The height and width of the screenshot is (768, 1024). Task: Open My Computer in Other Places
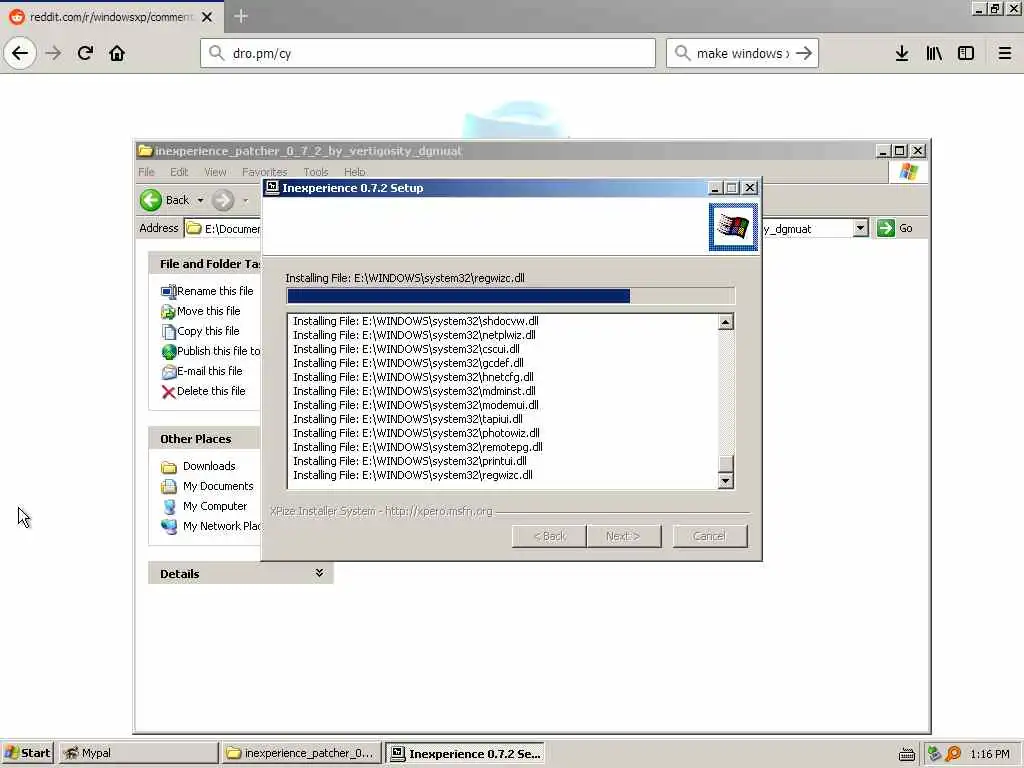click(204, 506)
